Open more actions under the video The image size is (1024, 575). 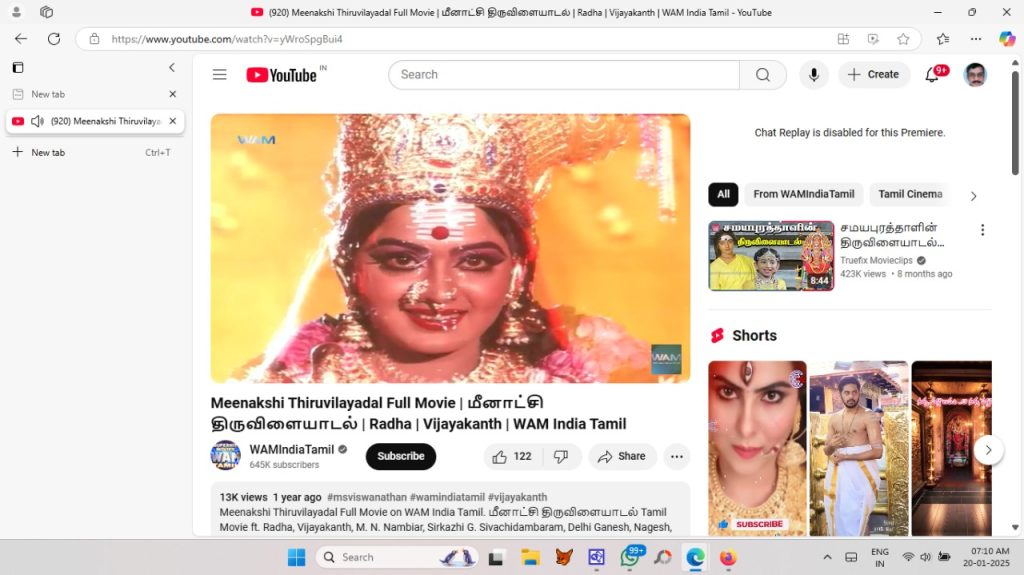(x=677, y=456)
